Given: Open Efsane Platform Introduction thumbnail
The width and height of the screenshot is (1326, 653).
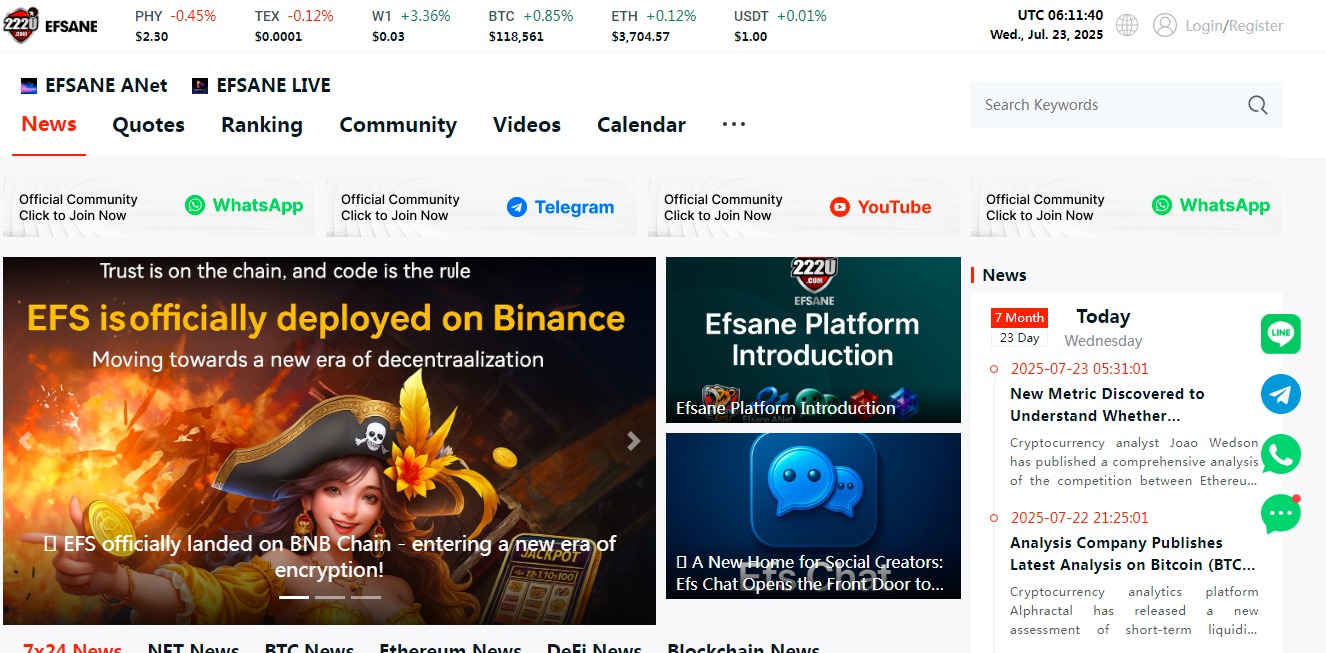Looking at the screenshot, I should pos(813,340).
